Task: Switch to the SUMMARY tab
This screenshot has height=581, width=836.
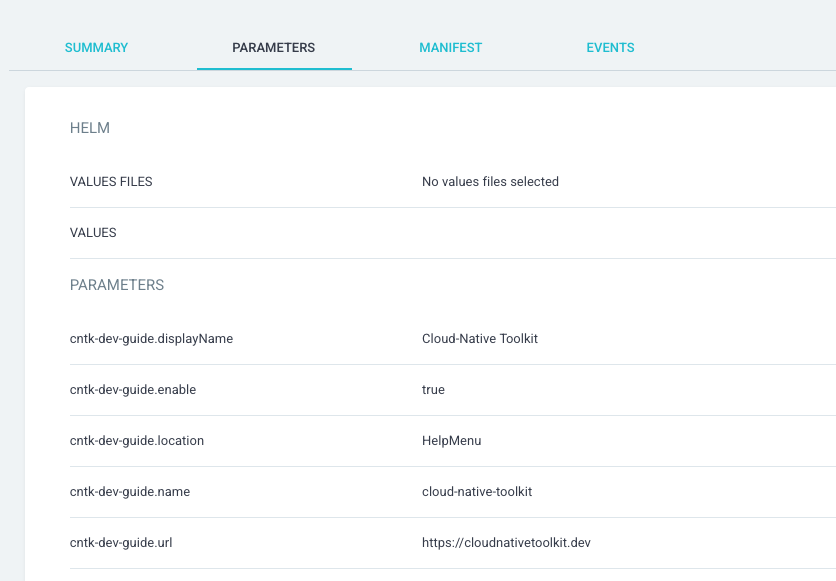Action: click(x=96, y=47)
